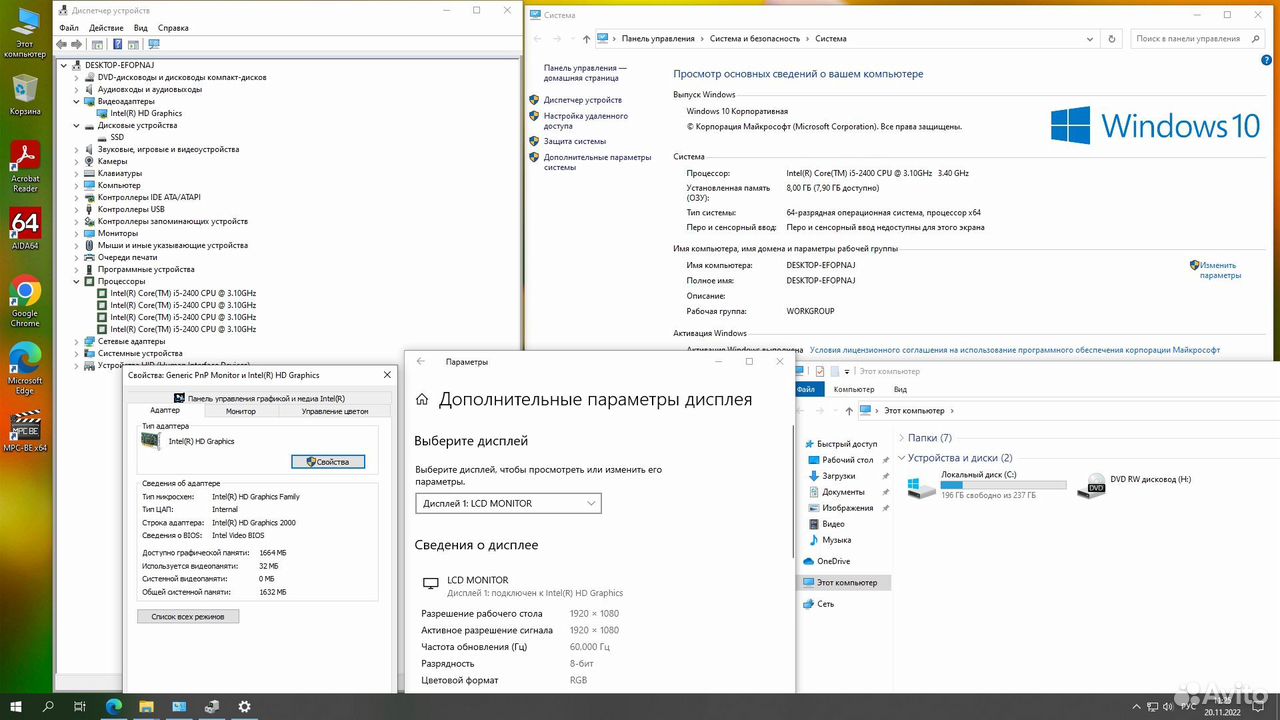This screenshot has height=720, width=1280.
Task: Switch to the Управление цветом tab
Action: (335, 411)
